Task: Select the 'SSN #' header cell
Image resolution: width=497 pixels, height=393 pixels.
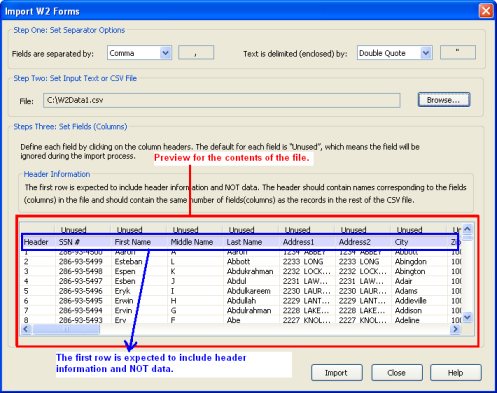Action: pos(83,242)
